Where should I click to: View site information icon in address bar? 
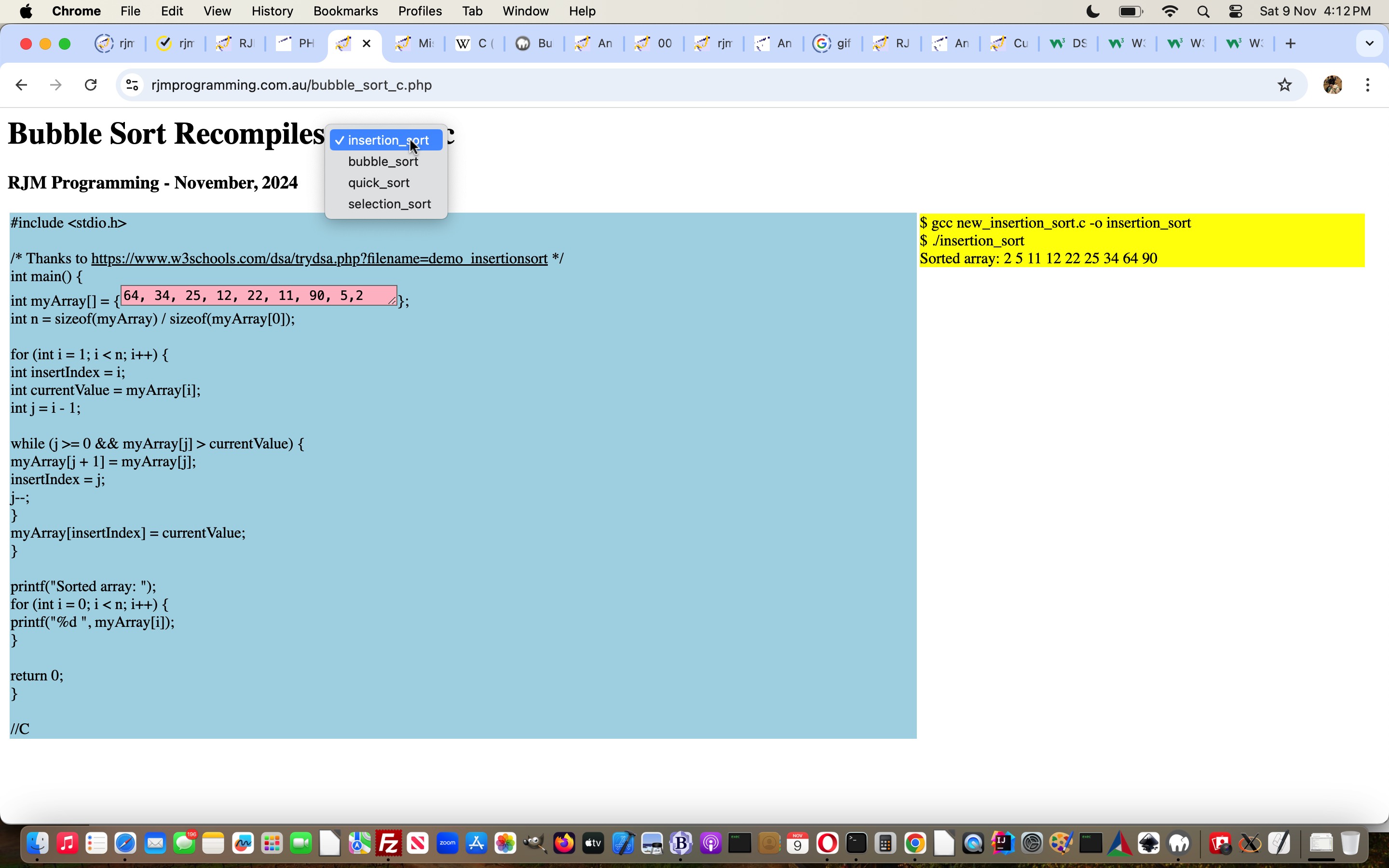(132, 85)
